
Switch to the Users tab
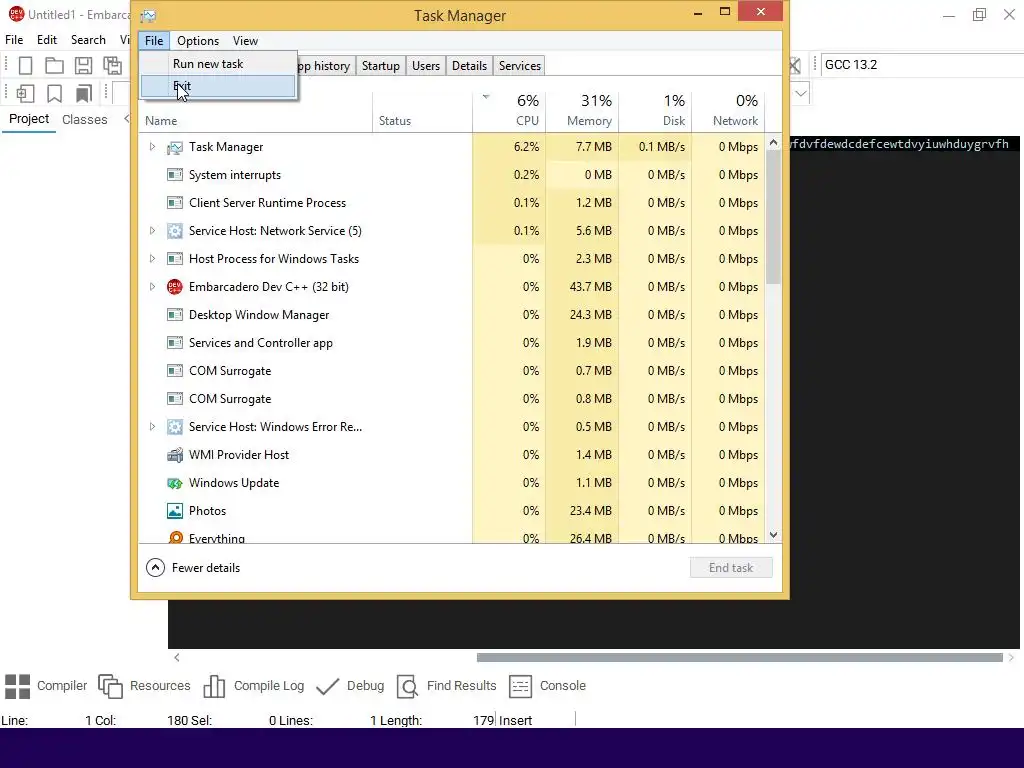coord(426,66)
